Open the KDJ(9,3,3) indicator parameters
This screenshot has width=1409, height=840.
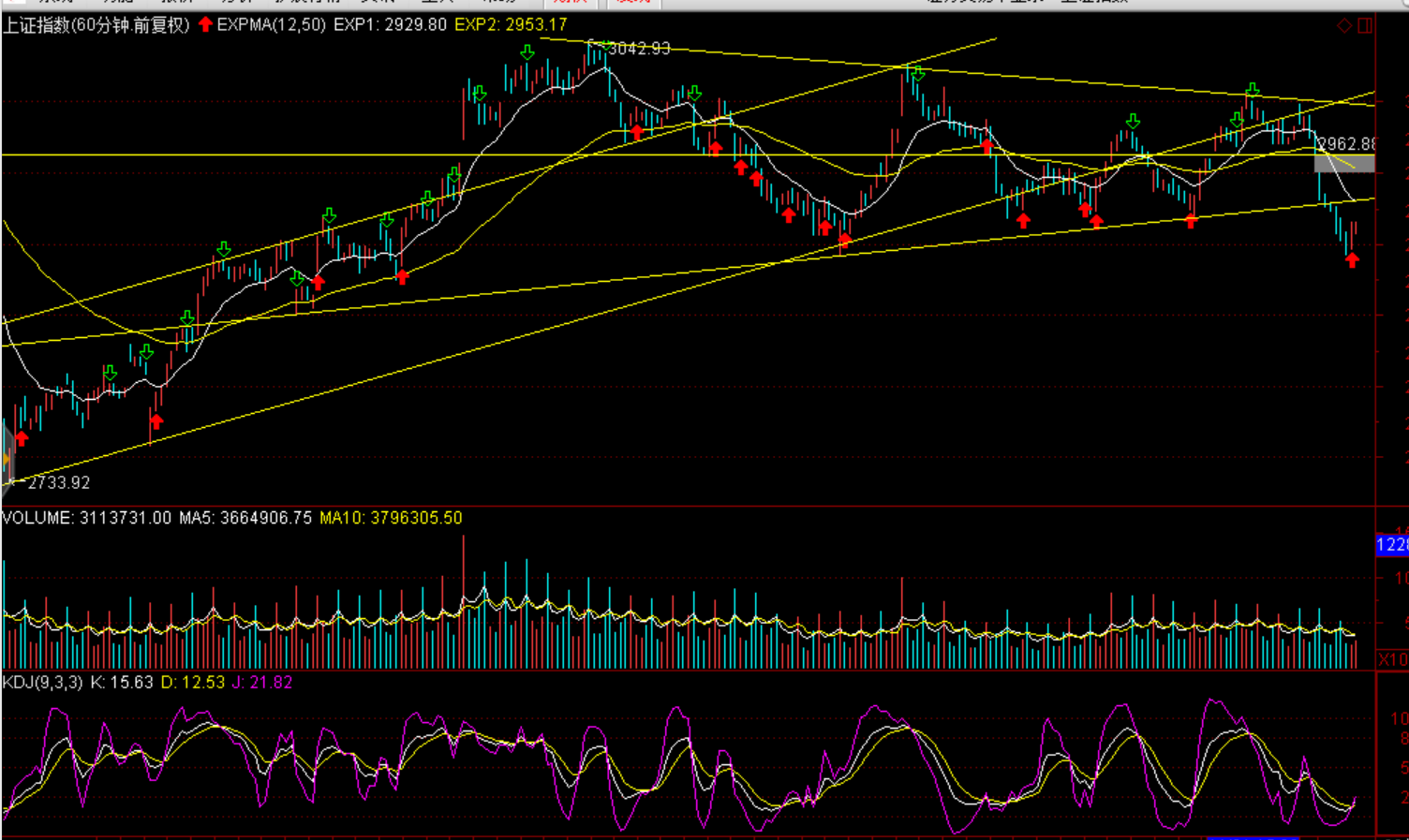[x=42, y=683]
